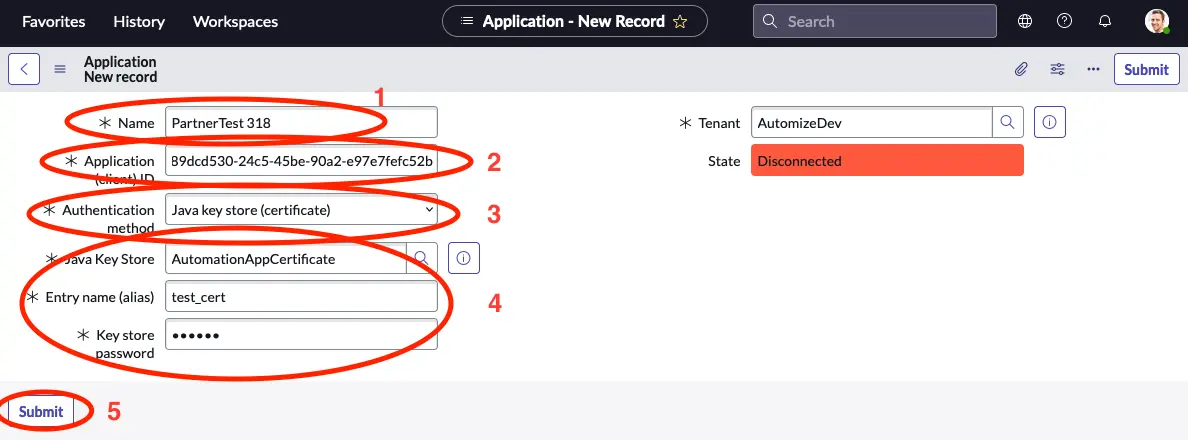Open the Authentication method dropdown
Viewport: 1188px width, 440px height.
coord(302,210)
